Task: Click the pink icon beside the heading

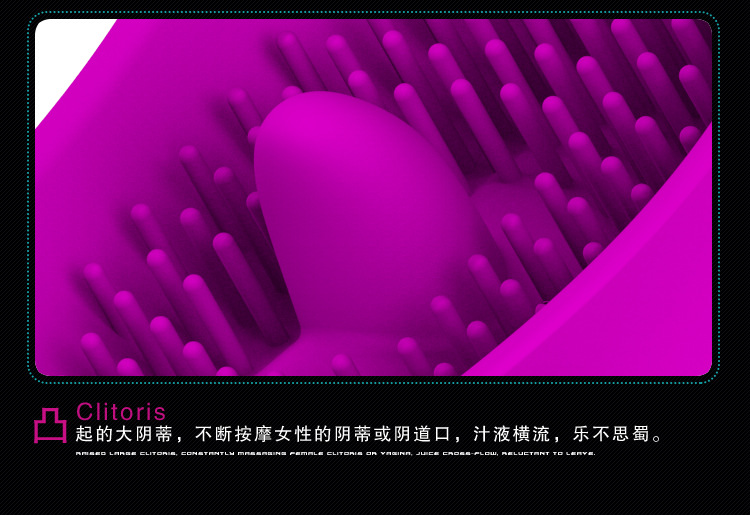Action: point(50,424)
